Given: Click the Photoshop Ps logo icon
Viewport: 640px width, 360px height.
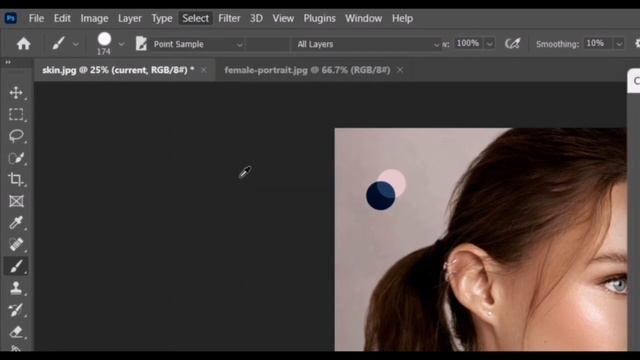Looking at the screenshot, I should (11, 18).
